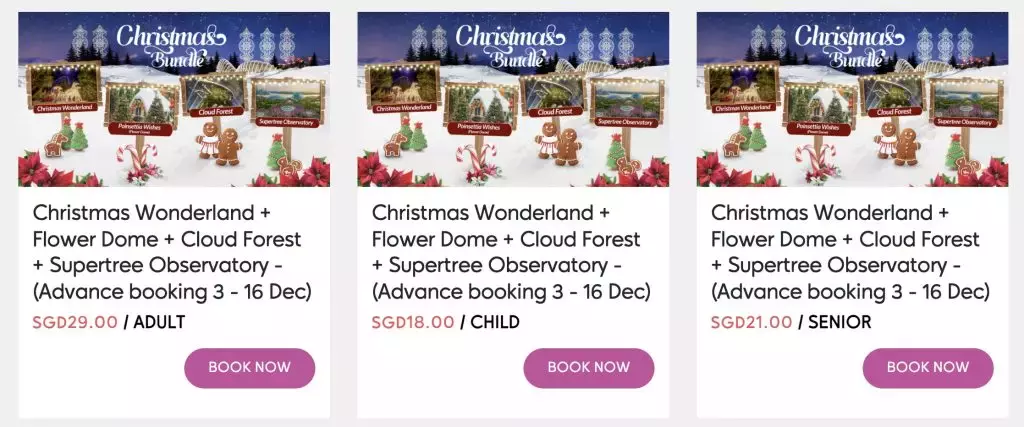Click the ADULT ticket type label
Screen dimensions: 1024x427
pyautogui.click(x=158, y=322)
